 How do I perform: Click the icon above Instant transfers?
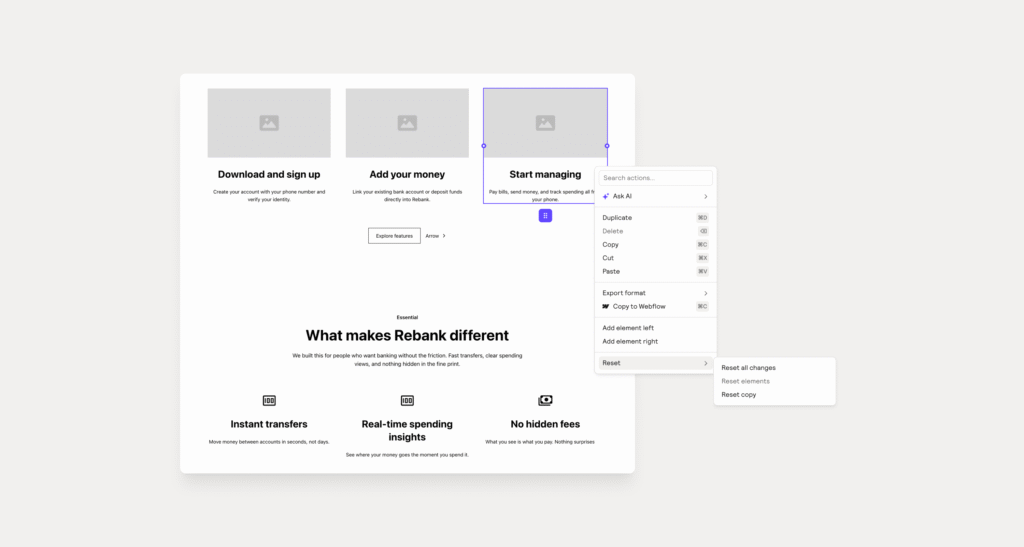269,400
